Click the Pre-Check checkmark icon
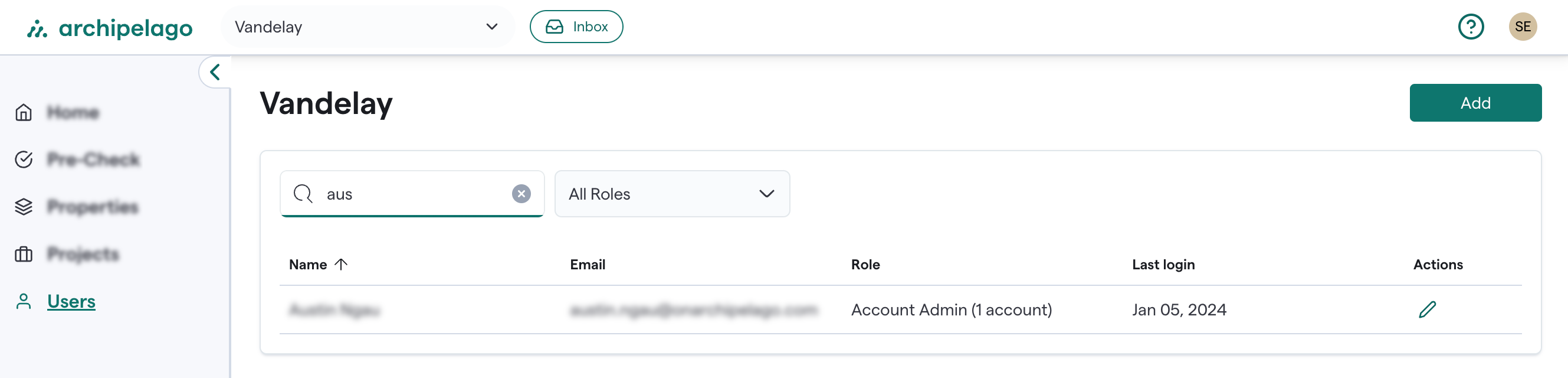This screenshot has width=1568, height=378. click(x=23, y=159)
